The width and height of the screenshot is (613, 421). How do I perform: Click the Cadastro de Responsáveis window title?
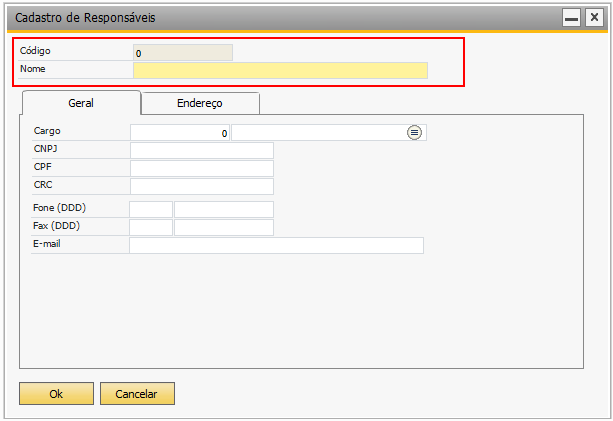85,18
